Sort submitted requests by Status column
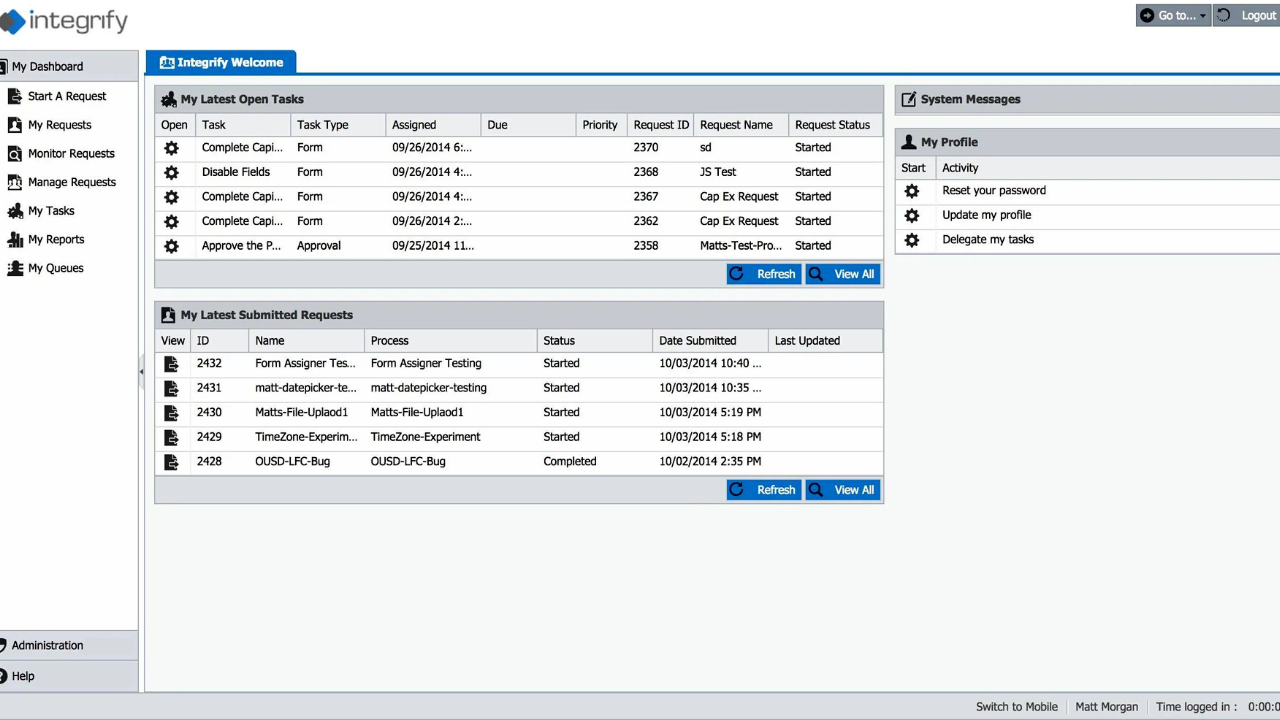Image resolution: width=1280 pixels, height=720 pixels. (595, 341)
